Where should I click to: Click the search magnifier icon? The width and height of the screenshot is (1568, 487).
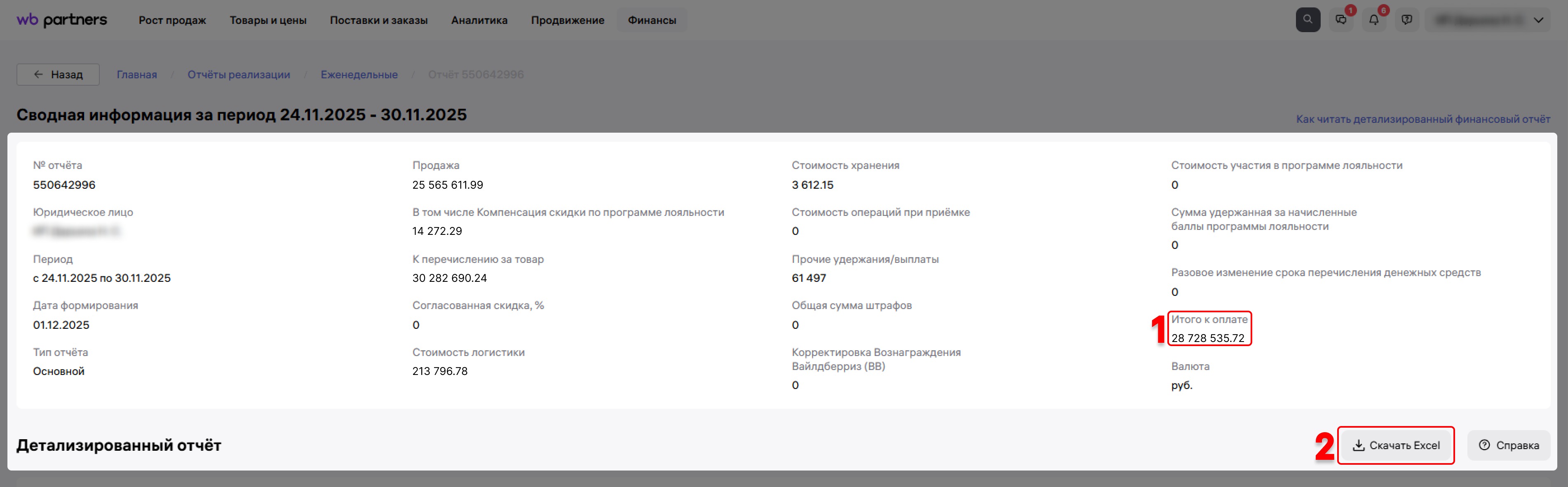(x=1307, y=19)
